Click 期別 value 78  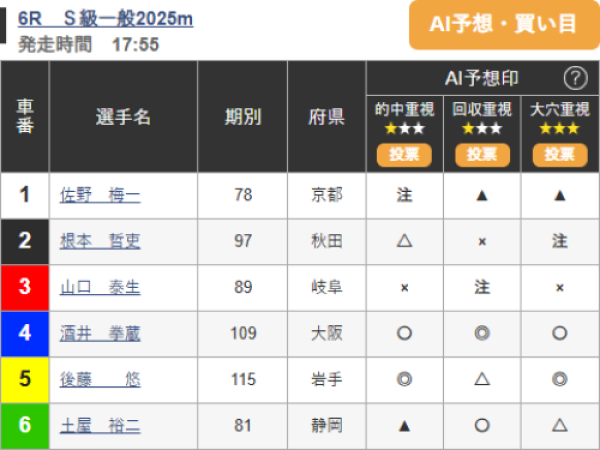(243, 195)
